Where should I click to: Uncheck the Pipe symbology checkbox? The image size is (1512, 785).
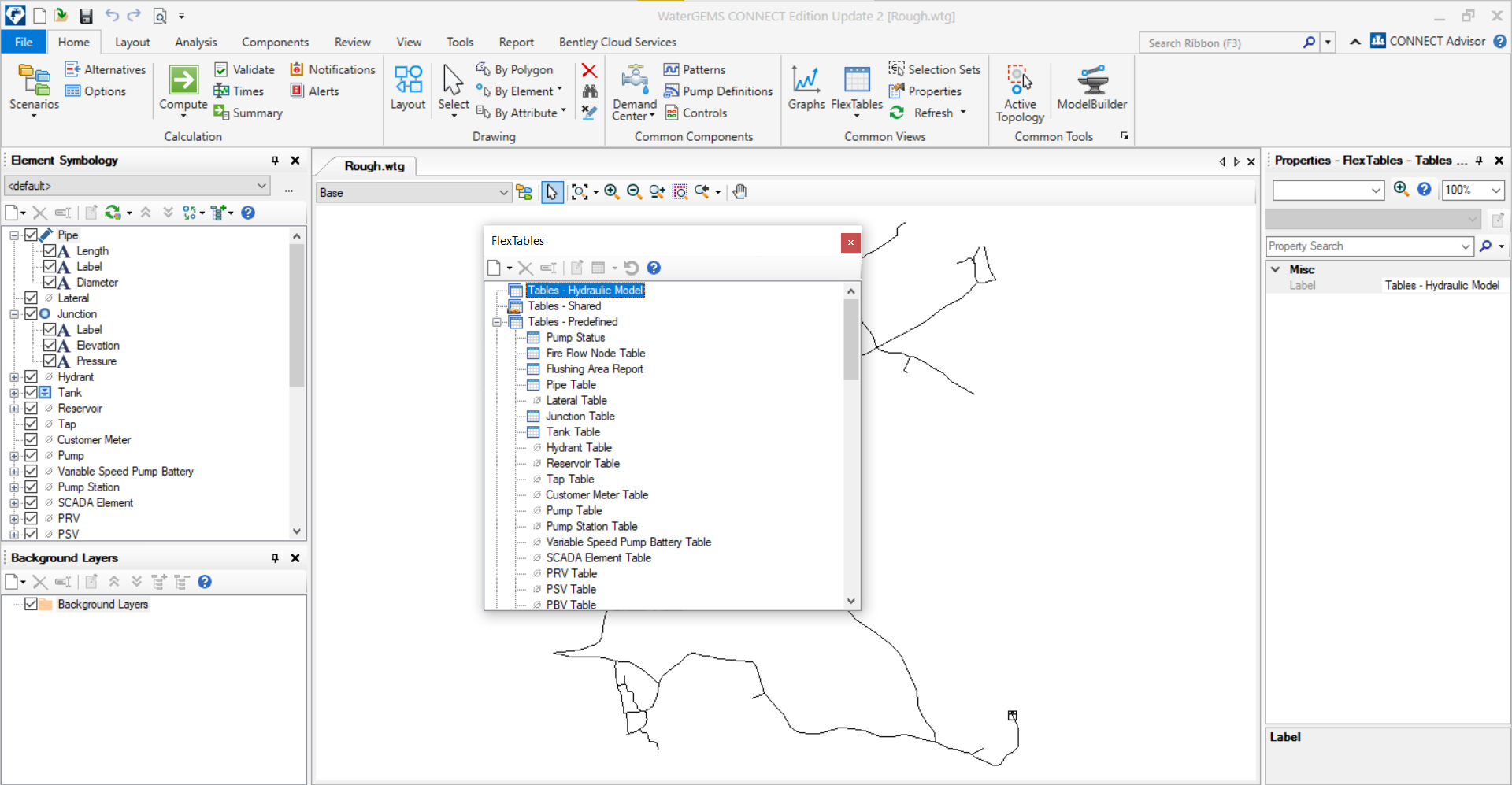(x=31, y=235)
